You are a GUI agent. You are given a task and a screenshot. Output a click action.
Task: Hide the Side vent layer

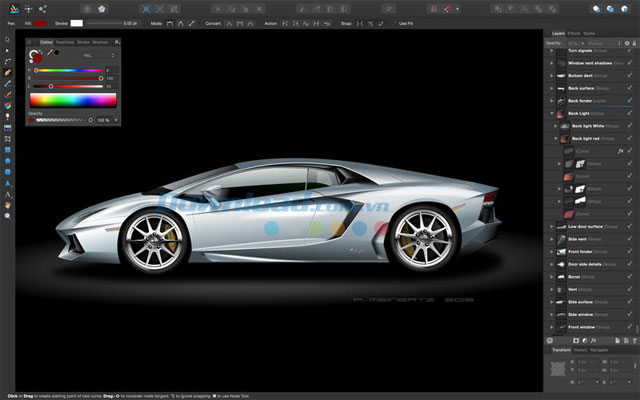pos(630,239)
